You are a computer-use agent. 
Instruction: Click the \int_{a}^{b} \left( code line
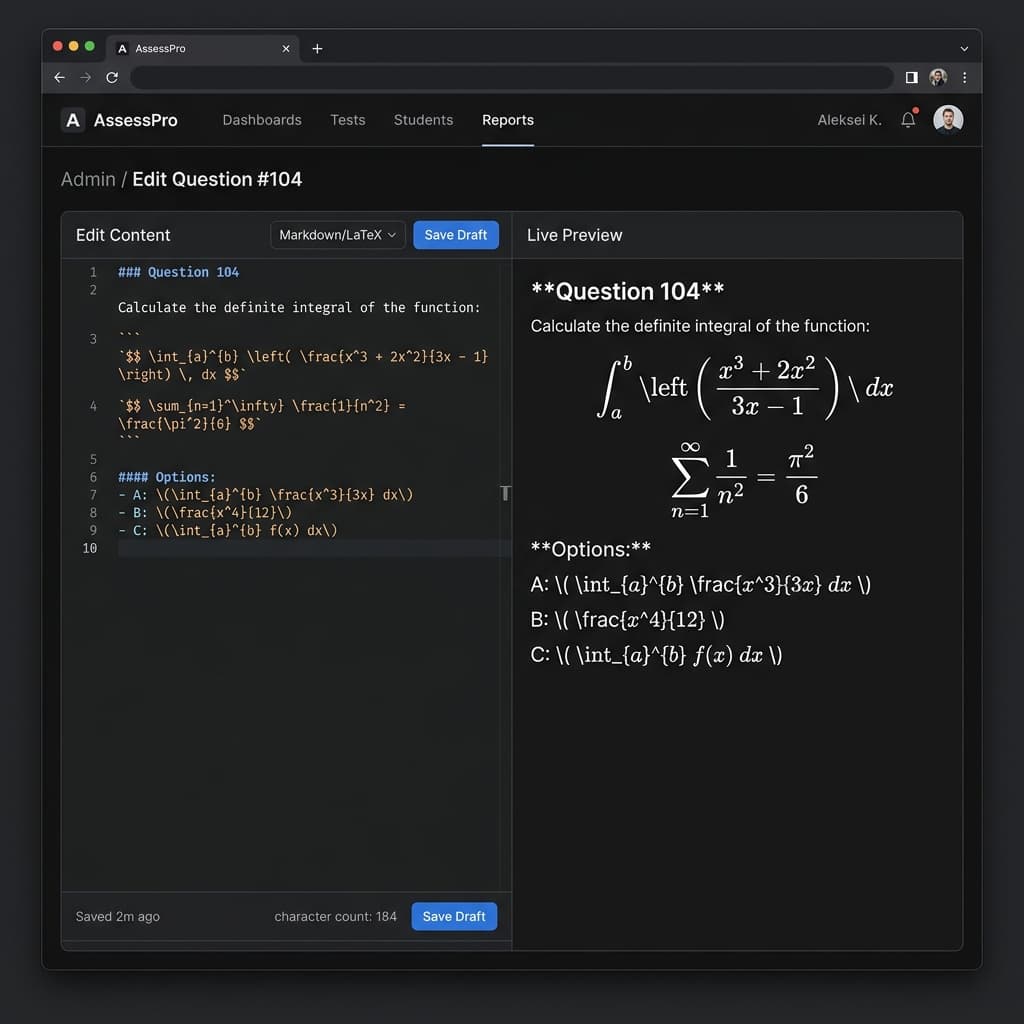click(x=303, y=365)
